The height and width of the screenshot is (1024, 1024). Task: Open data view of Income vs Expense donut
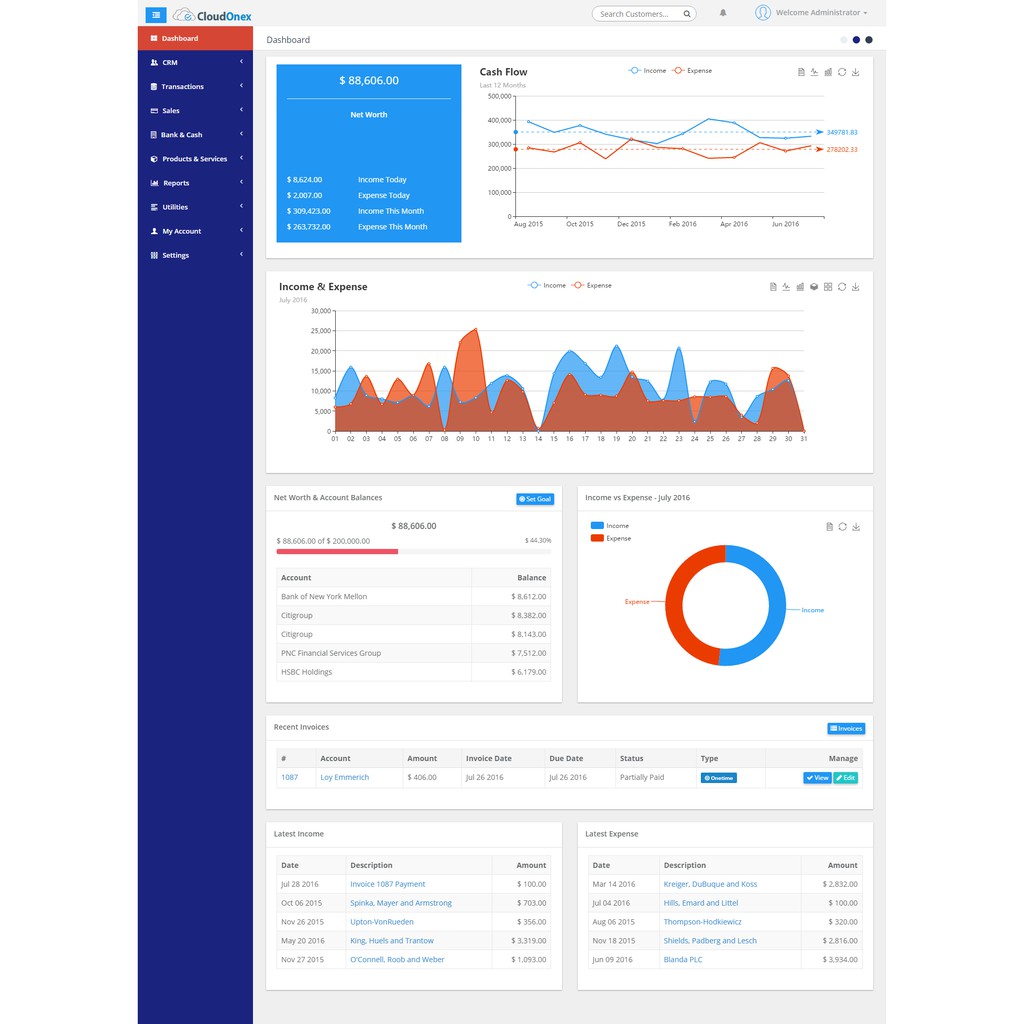click(829, 526)
